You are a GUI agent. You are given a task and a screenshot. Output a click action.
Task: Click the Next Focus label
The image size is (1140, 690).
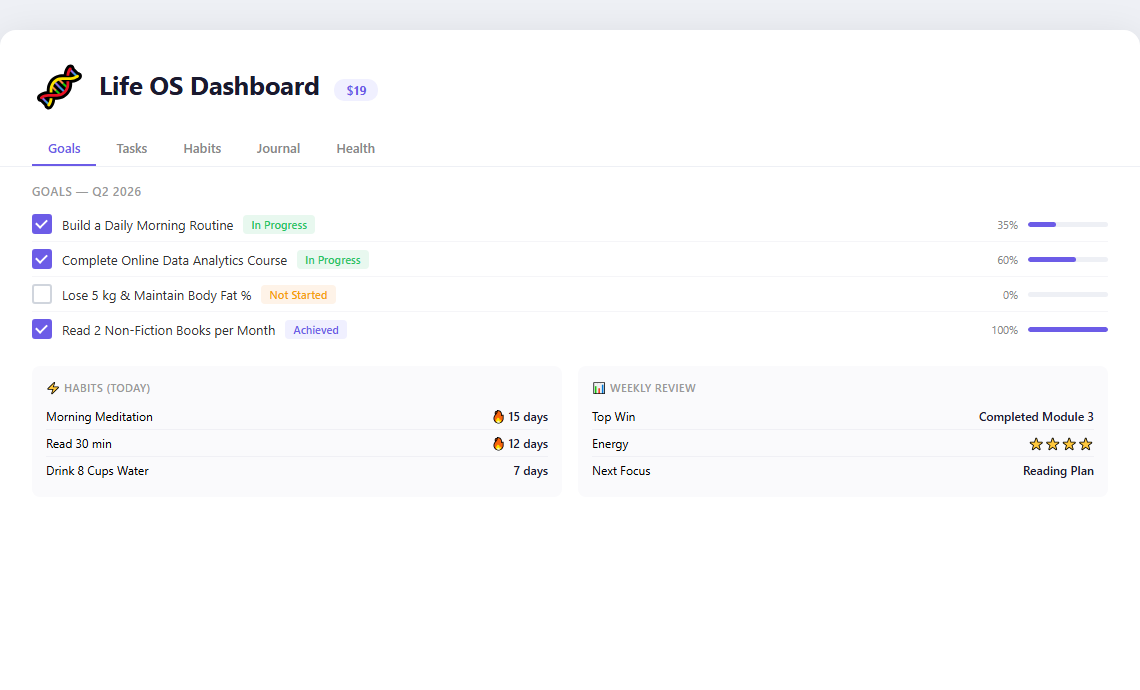(x=622, y=470)
